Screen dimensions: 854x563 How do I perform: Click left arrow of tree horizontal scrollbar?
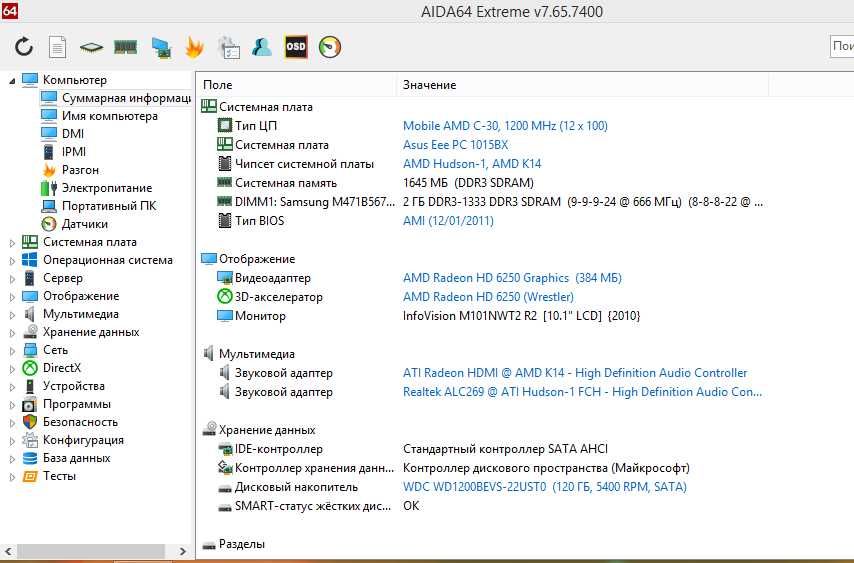(x=8, y=551)
